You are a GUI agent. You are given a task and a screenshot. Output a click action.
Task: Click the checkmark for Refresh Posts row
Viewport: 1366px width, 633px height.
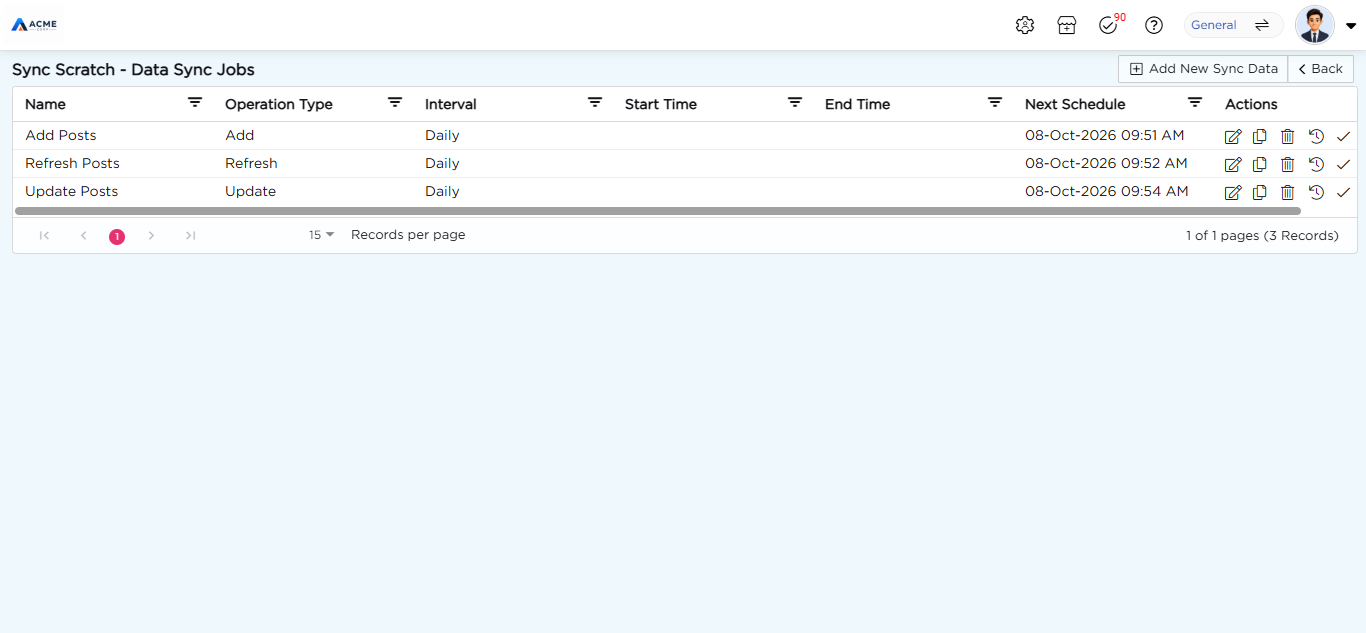(x=1343, y=164)
